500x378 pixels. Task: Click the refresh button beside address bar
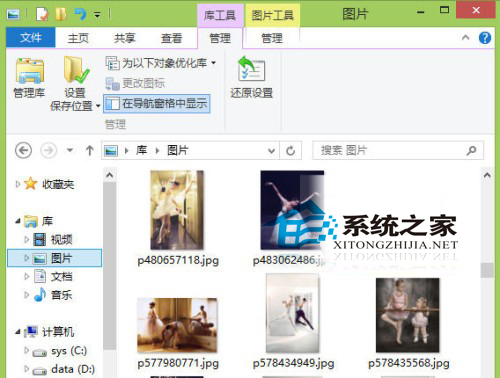291,151
